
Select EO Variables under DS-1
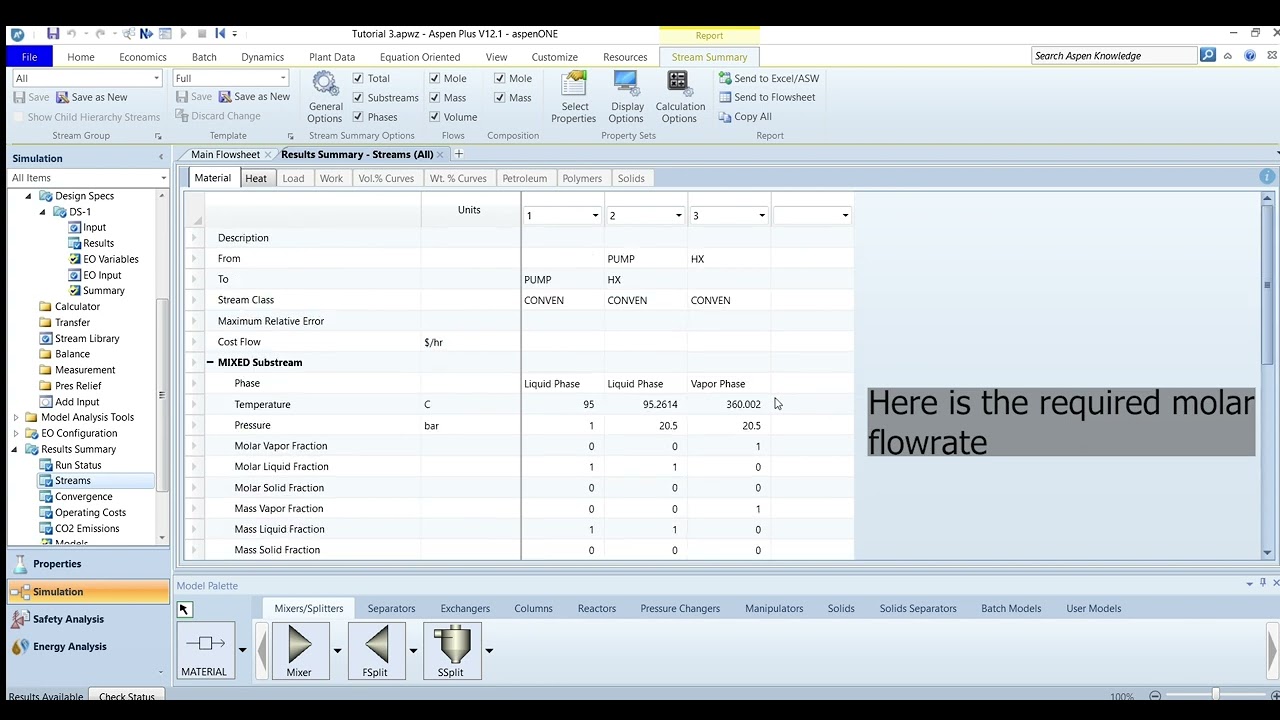[x=111, y=259]
